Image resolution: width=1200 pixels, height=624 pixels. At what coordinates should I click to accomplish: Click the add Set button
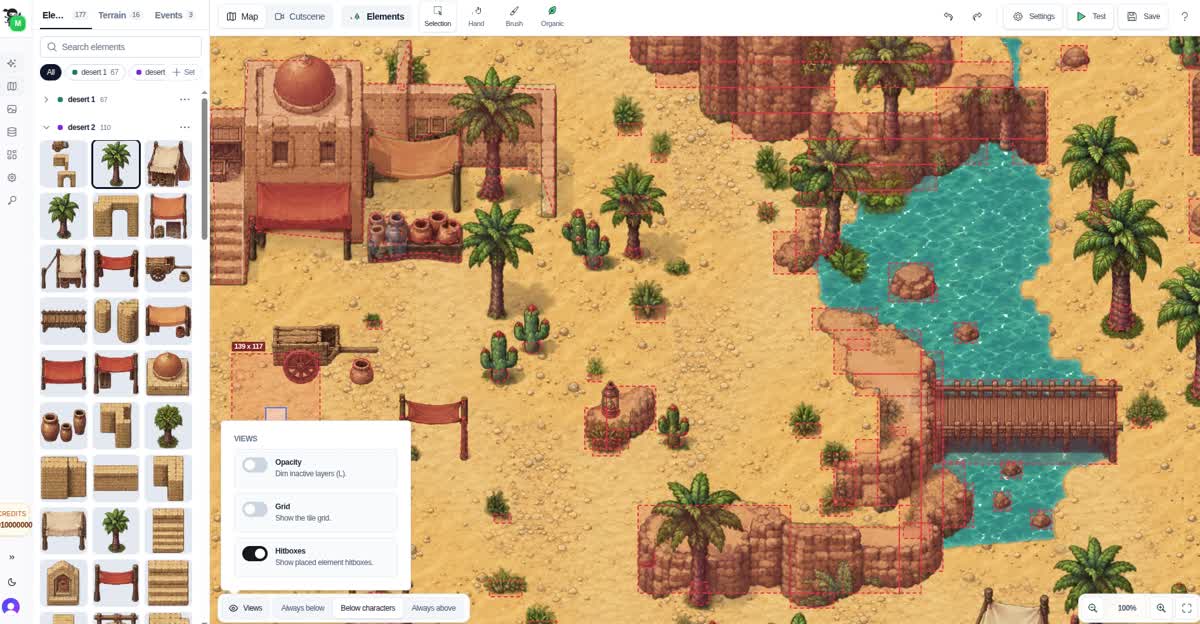[183, 72]
